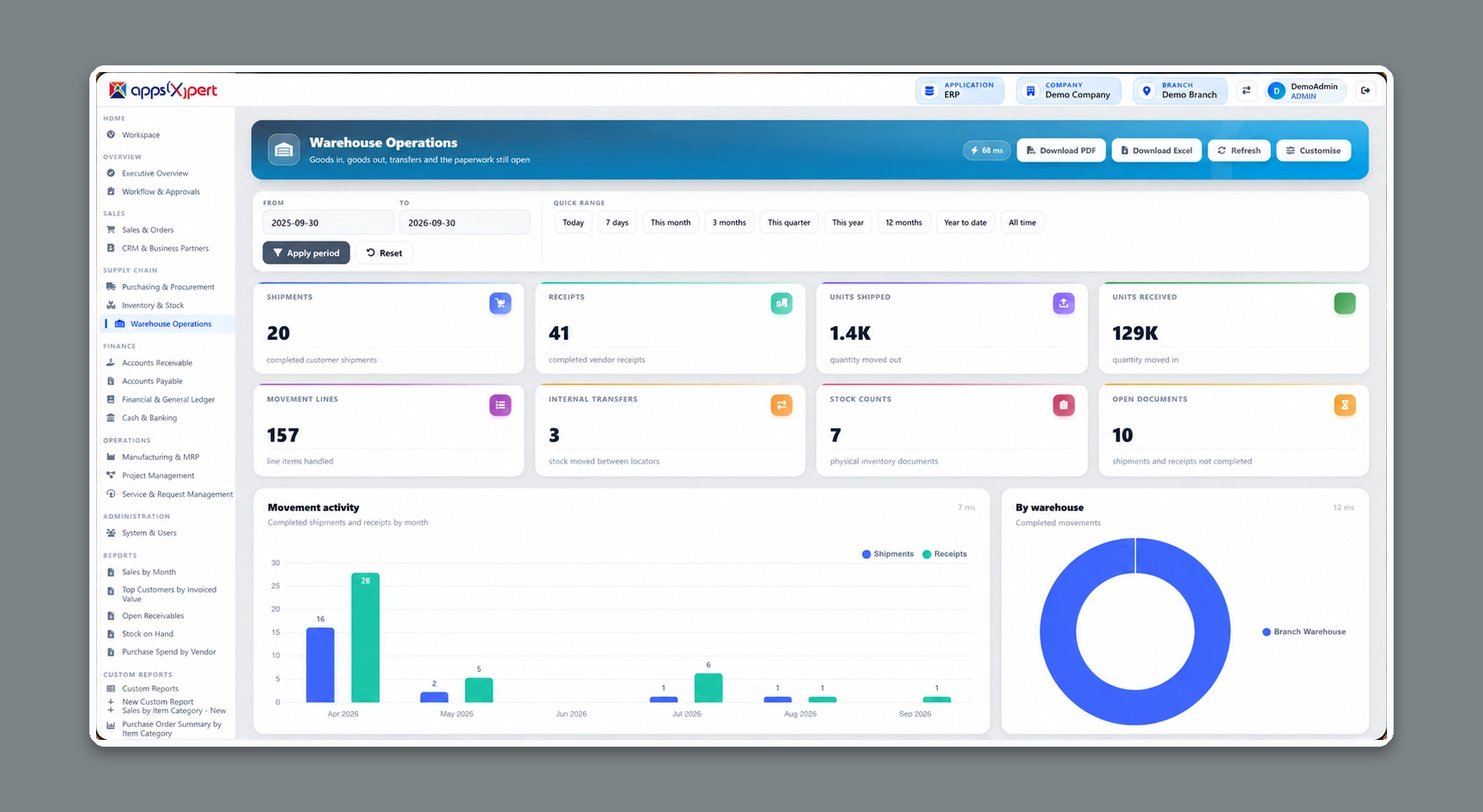Open Workspace in the sidebar

[141, 135]
